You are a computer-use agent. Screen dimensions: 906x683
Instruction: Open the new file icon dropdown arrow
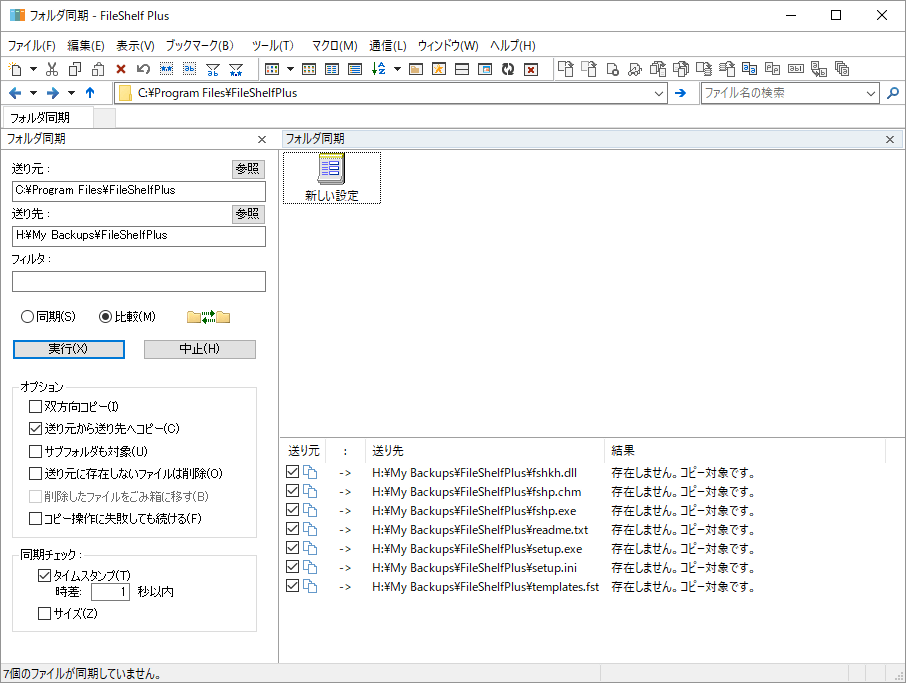34,69
